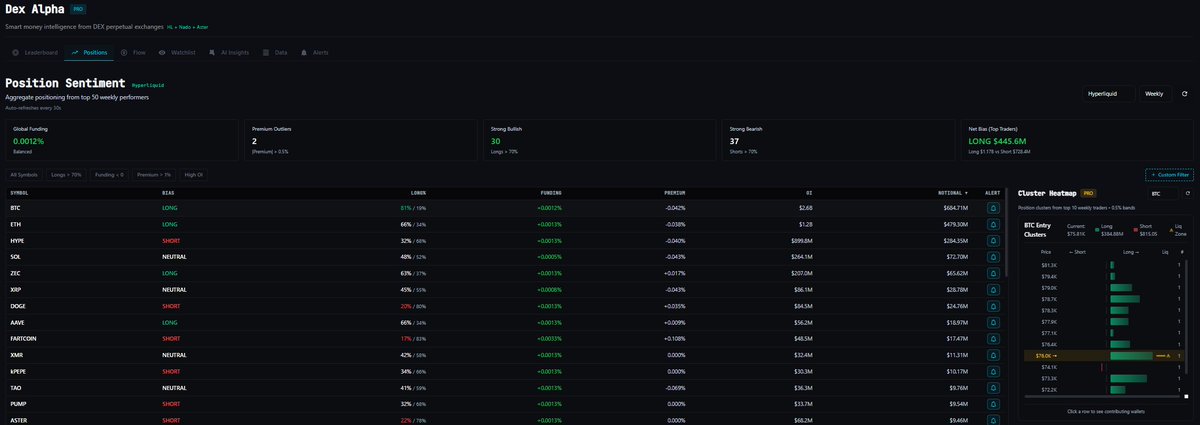
Task: Set alert bell for DOGE row
Action: [x=993, y=306]
